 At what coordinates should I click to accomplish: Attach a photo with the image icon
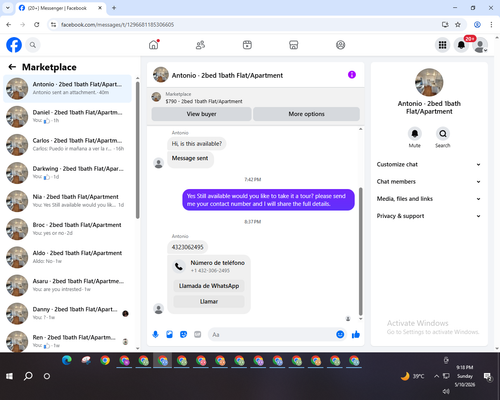[169, 334]
